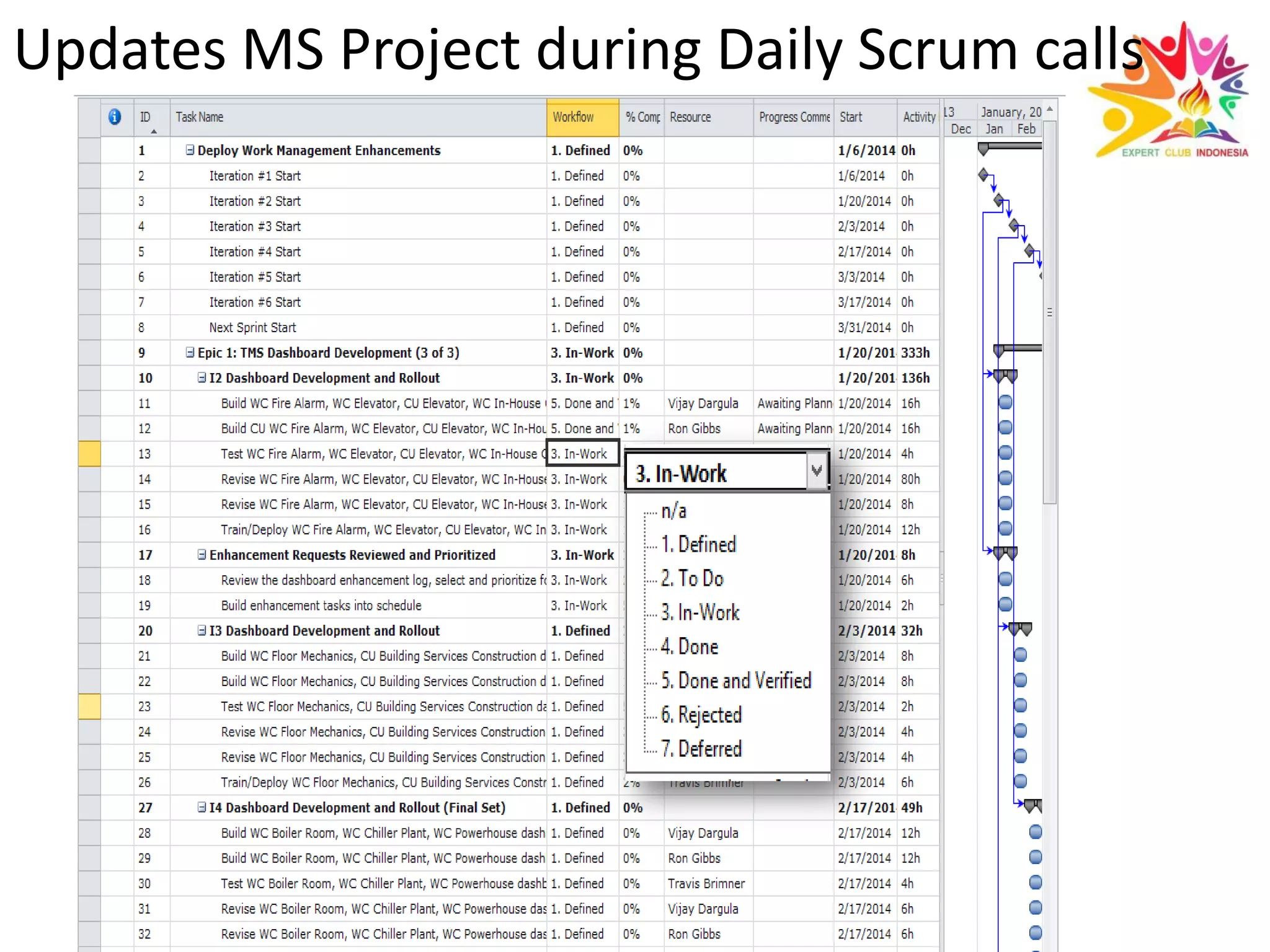Screen dimensions: 1270x952
Task: Collapse Epic 1: TMS Dashboard Development group
Action: point(190,352)
